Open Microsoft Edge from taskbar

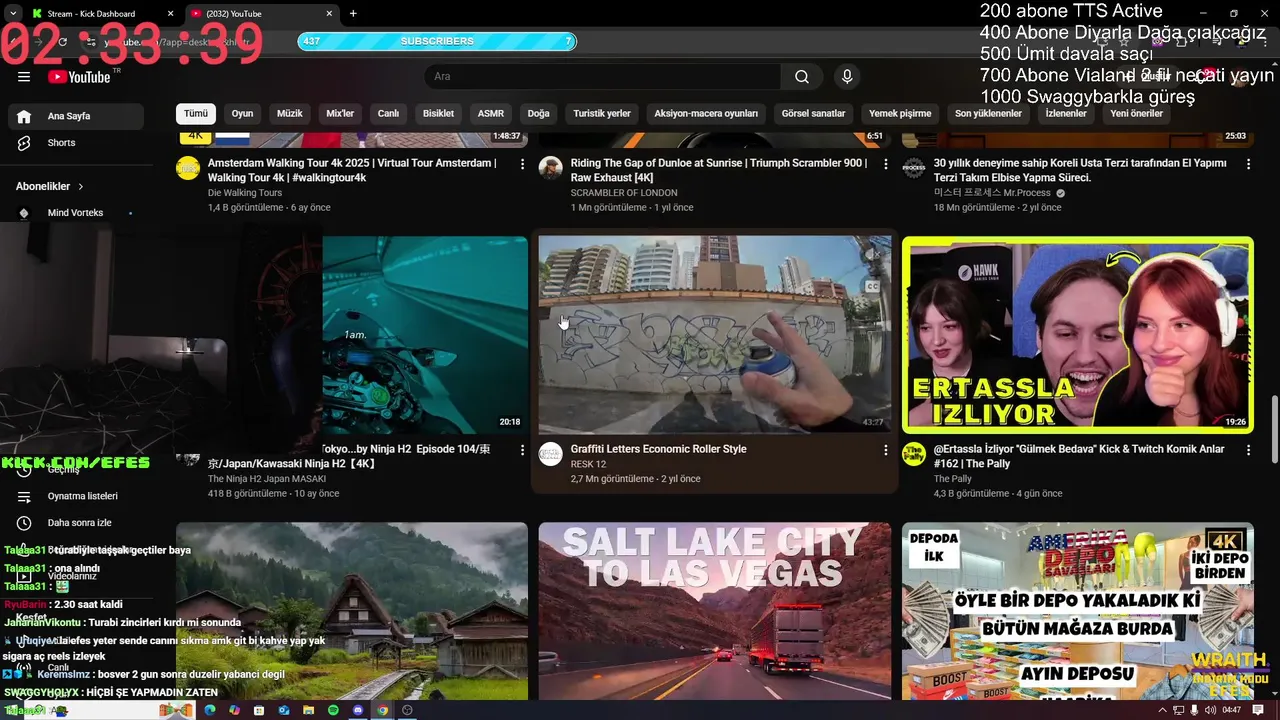pos(210,710)
